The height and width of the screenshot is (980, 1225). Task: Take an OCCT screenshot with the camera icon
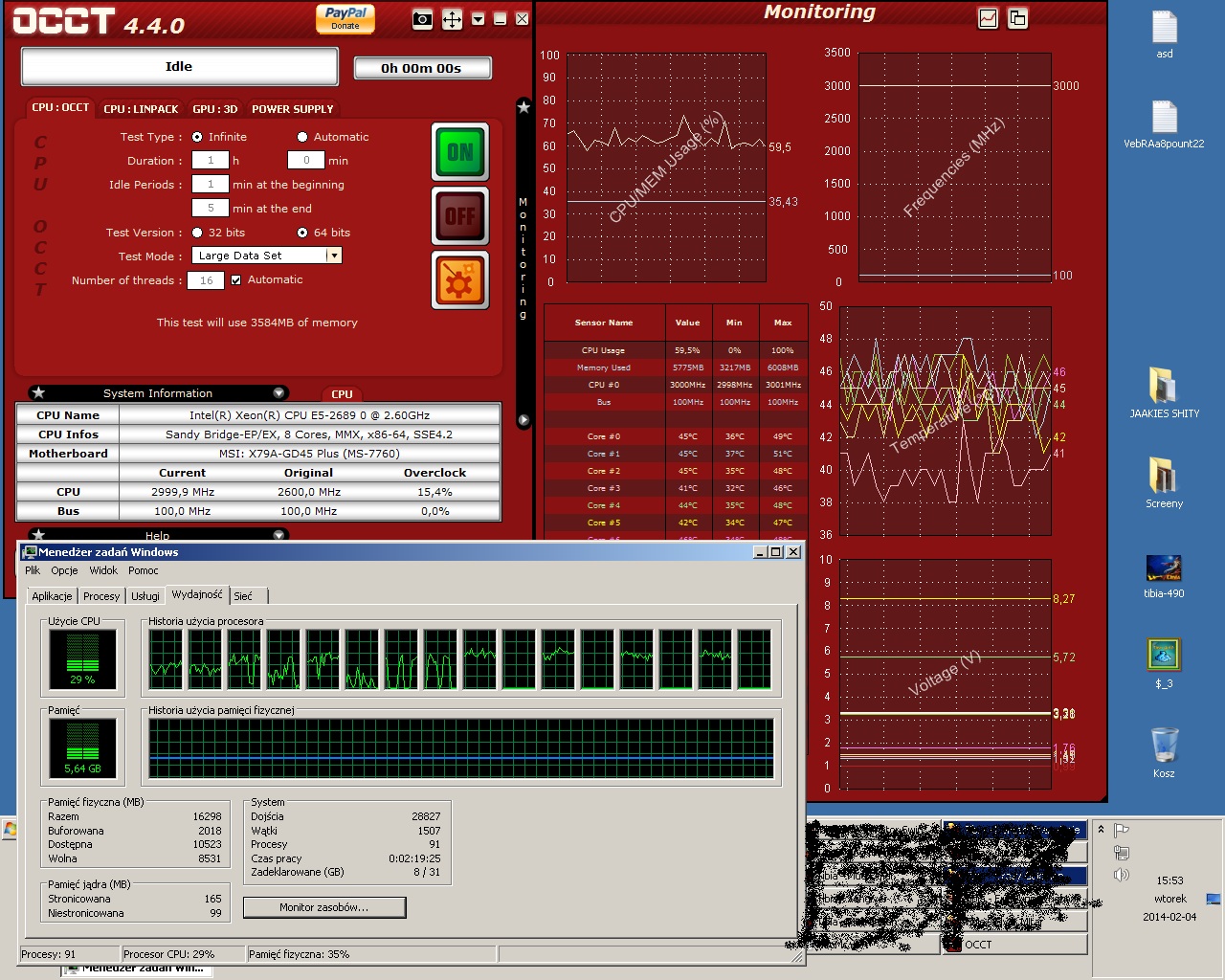click(422, 19)
